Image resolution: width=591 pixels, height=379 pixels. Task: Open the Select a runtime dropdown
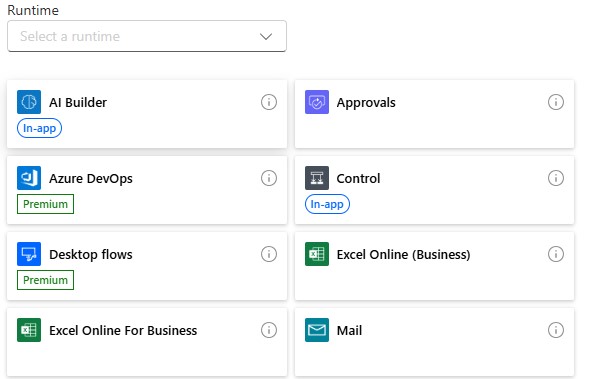[147, 36]
